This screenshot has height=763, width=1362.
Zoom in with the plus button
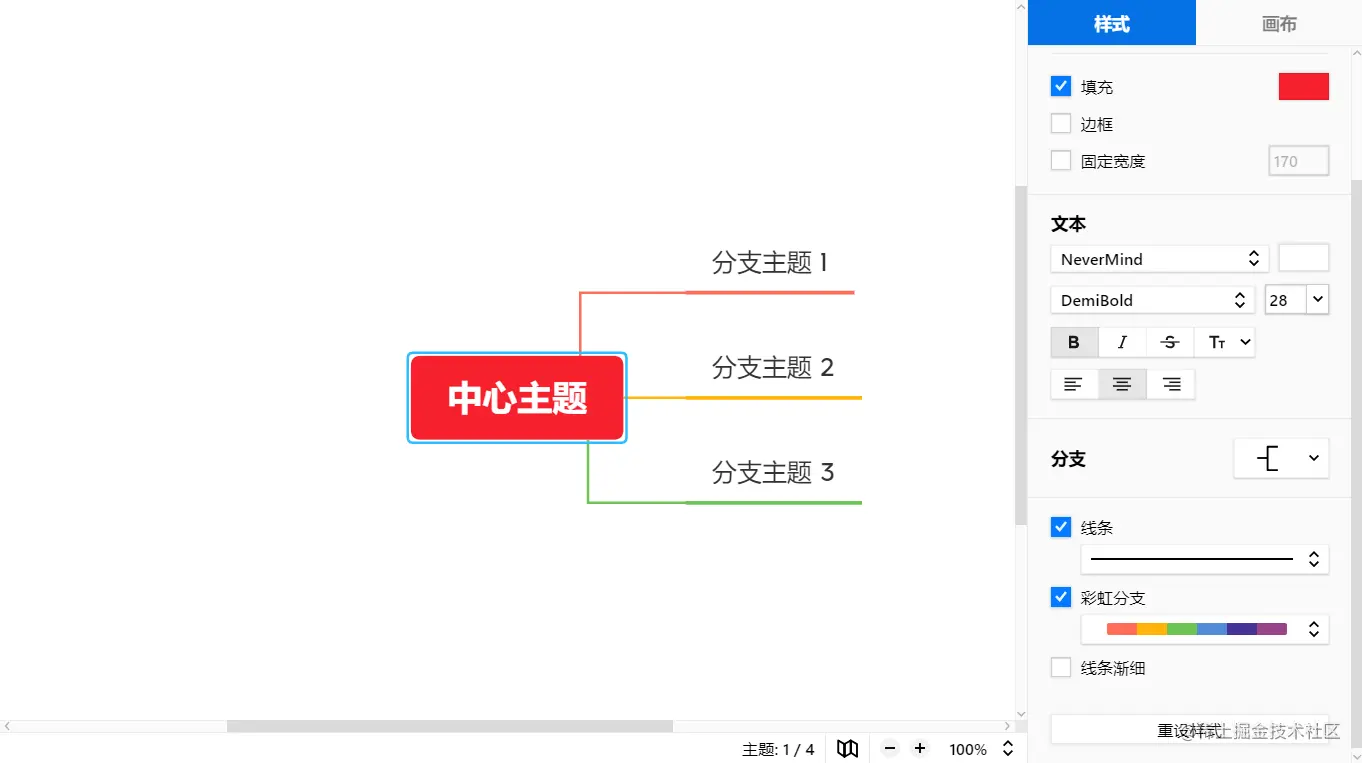920,749
